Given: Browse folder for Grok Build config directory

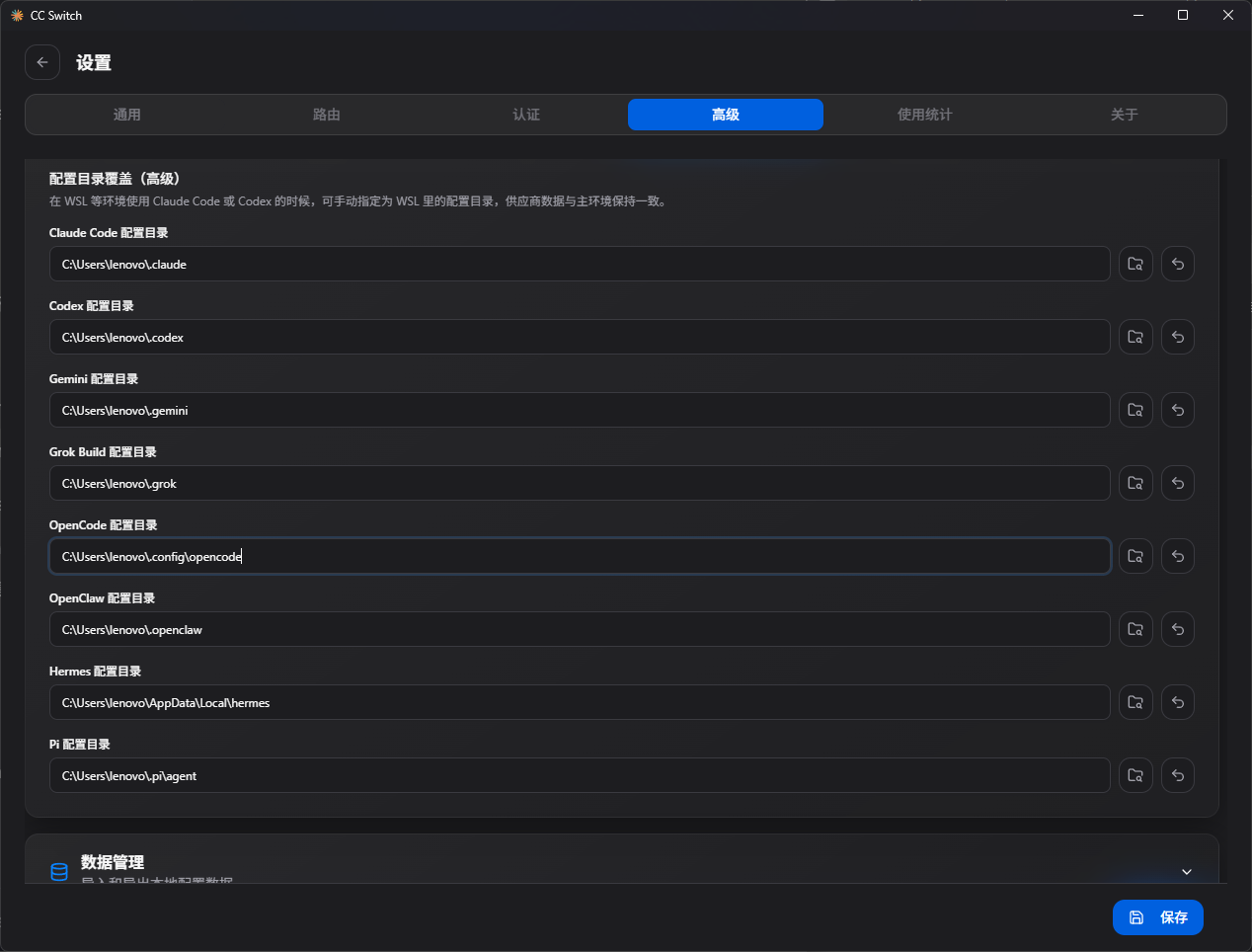Looking at the screenshot, I should [1135, 483].
